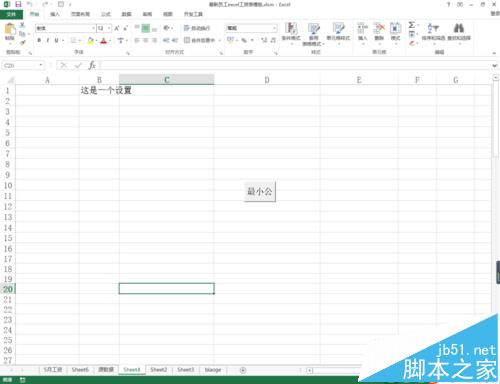Open the font name dropdown
Image resolution: width=500 pixels, height=384 pixels.
(x=93, y=28)
